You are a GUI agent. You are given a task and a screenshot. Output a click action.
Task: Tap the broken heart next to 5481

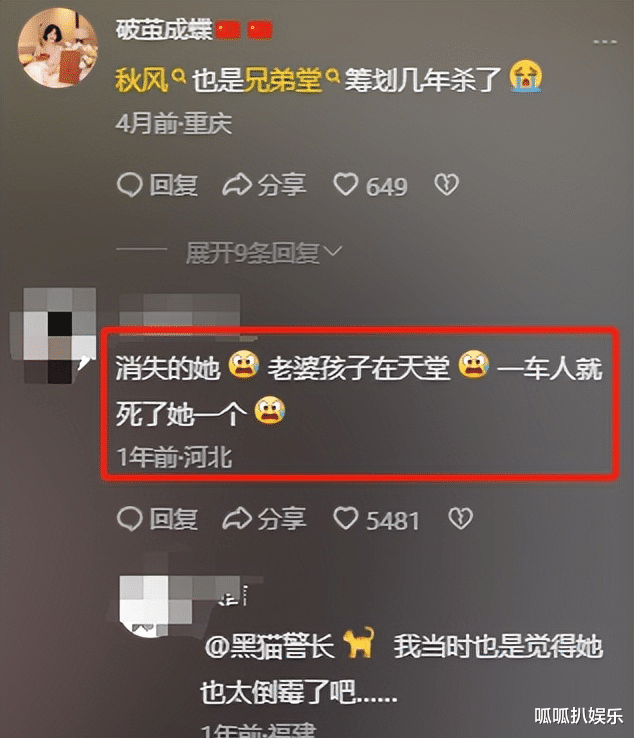click(x=460, y=519)
